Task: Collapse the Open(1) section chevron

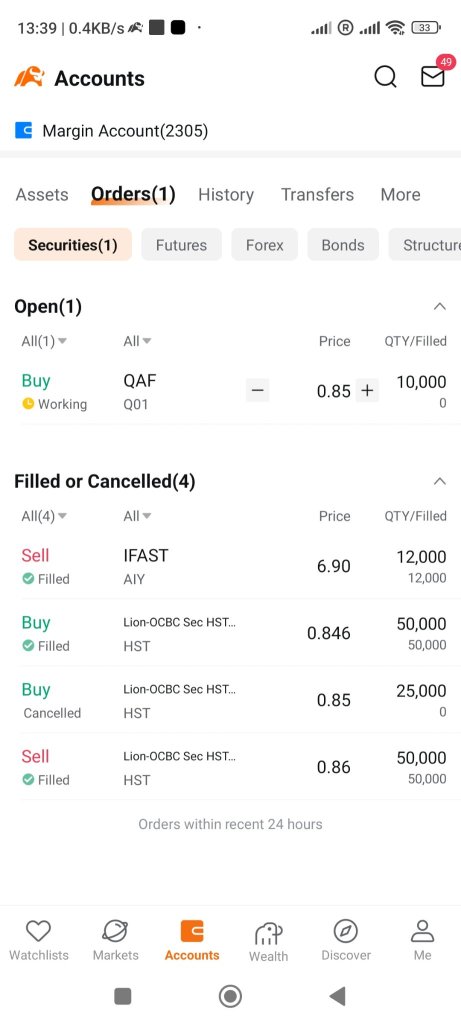Action: (x=440, y=306)
